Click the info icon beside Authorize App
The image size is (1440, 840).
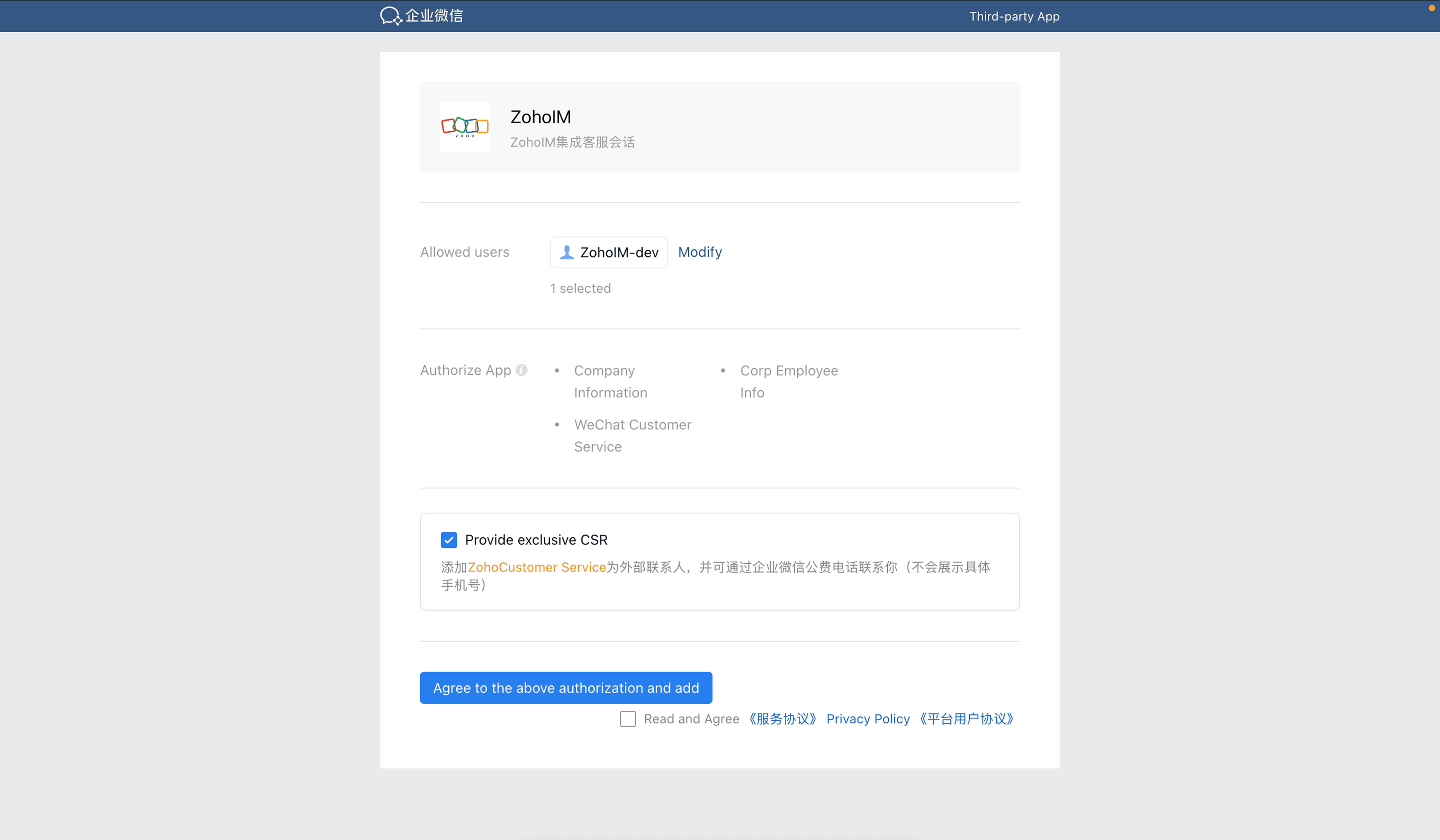[x=521, y=370]
